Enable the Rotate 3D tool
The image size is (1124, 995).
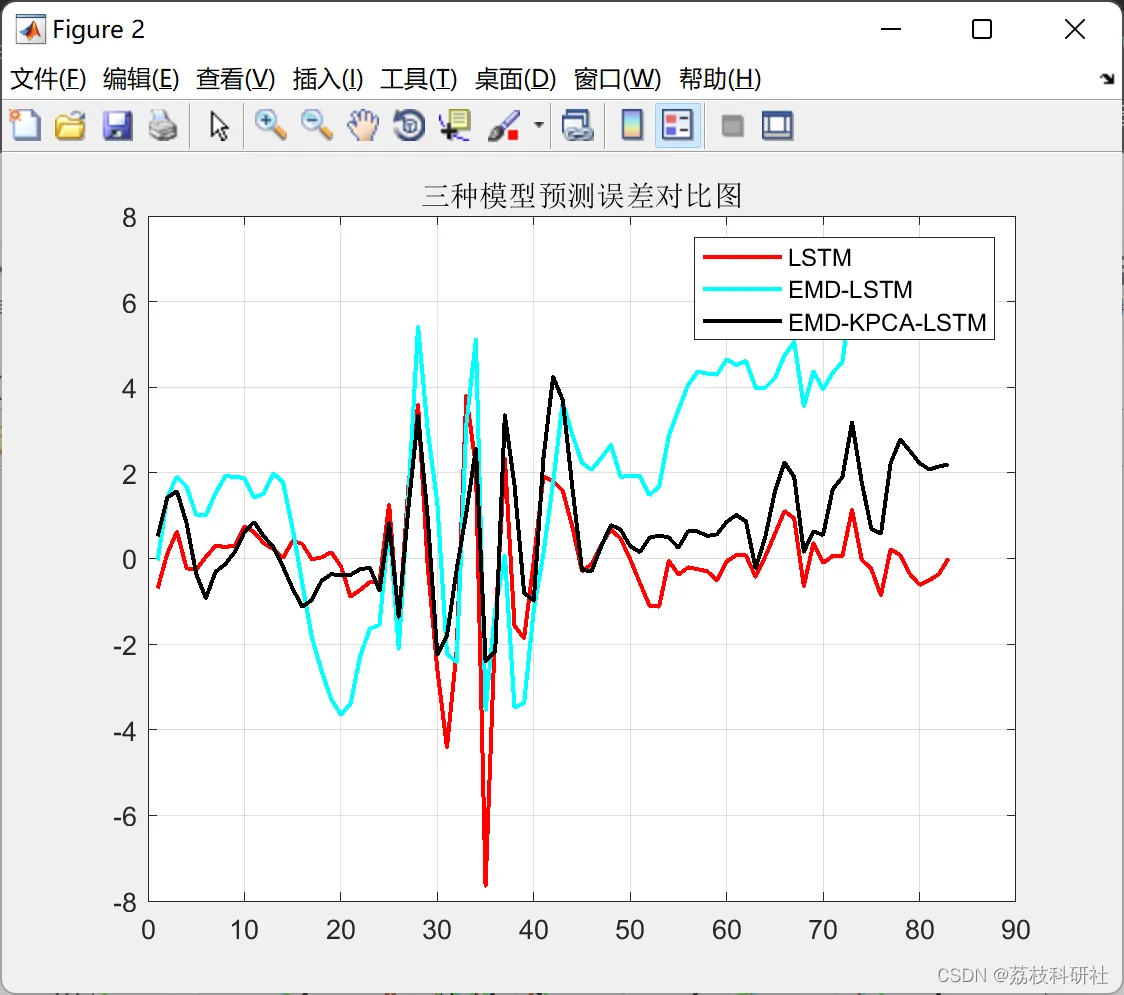point(409,125)
